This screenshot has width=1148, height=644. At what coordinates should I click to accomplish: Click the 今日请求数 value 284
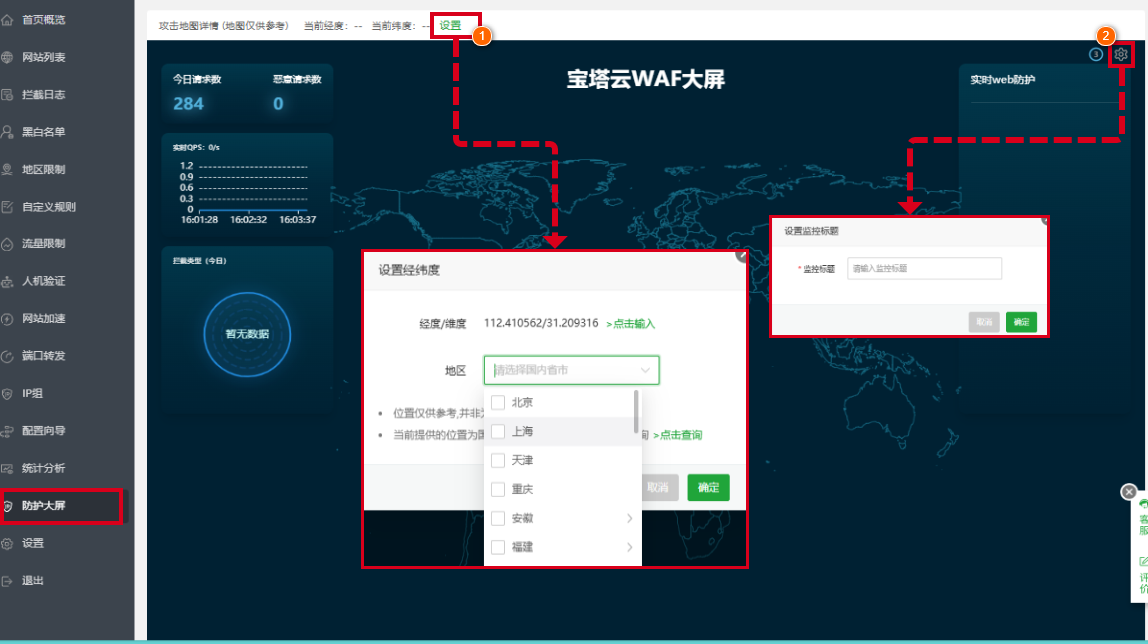(x=188, y=104)
